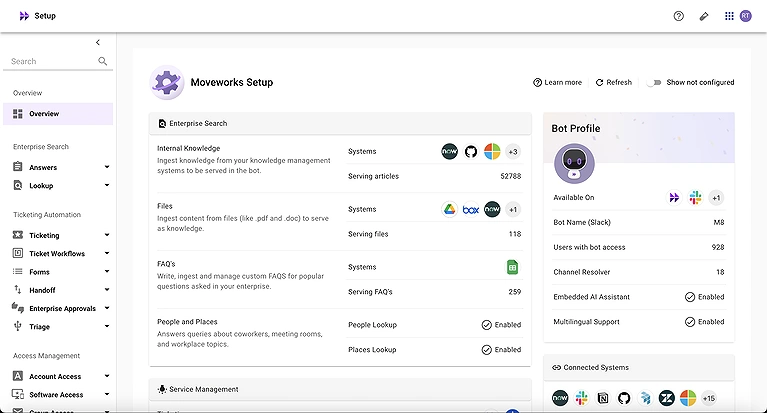Click the Places Lookup Enabled checkmark

[x=486, y=350]
